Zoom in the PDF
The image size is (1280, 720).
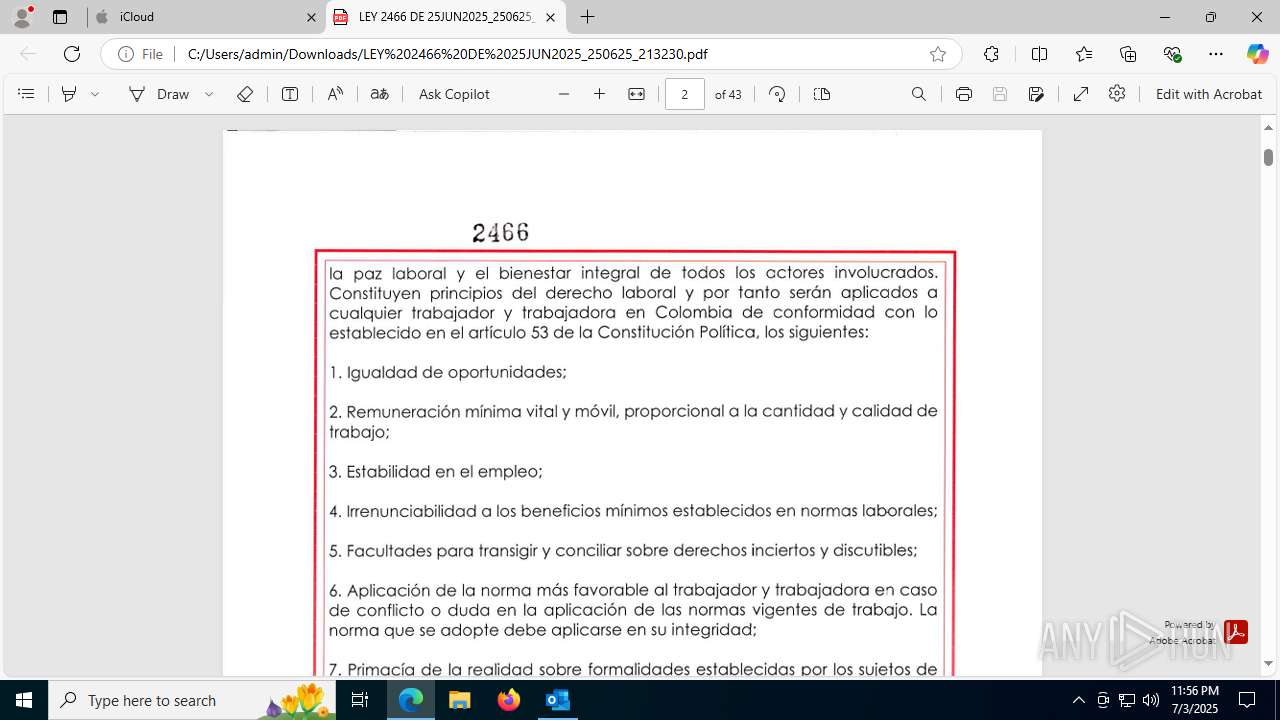[x=600, y=94]
